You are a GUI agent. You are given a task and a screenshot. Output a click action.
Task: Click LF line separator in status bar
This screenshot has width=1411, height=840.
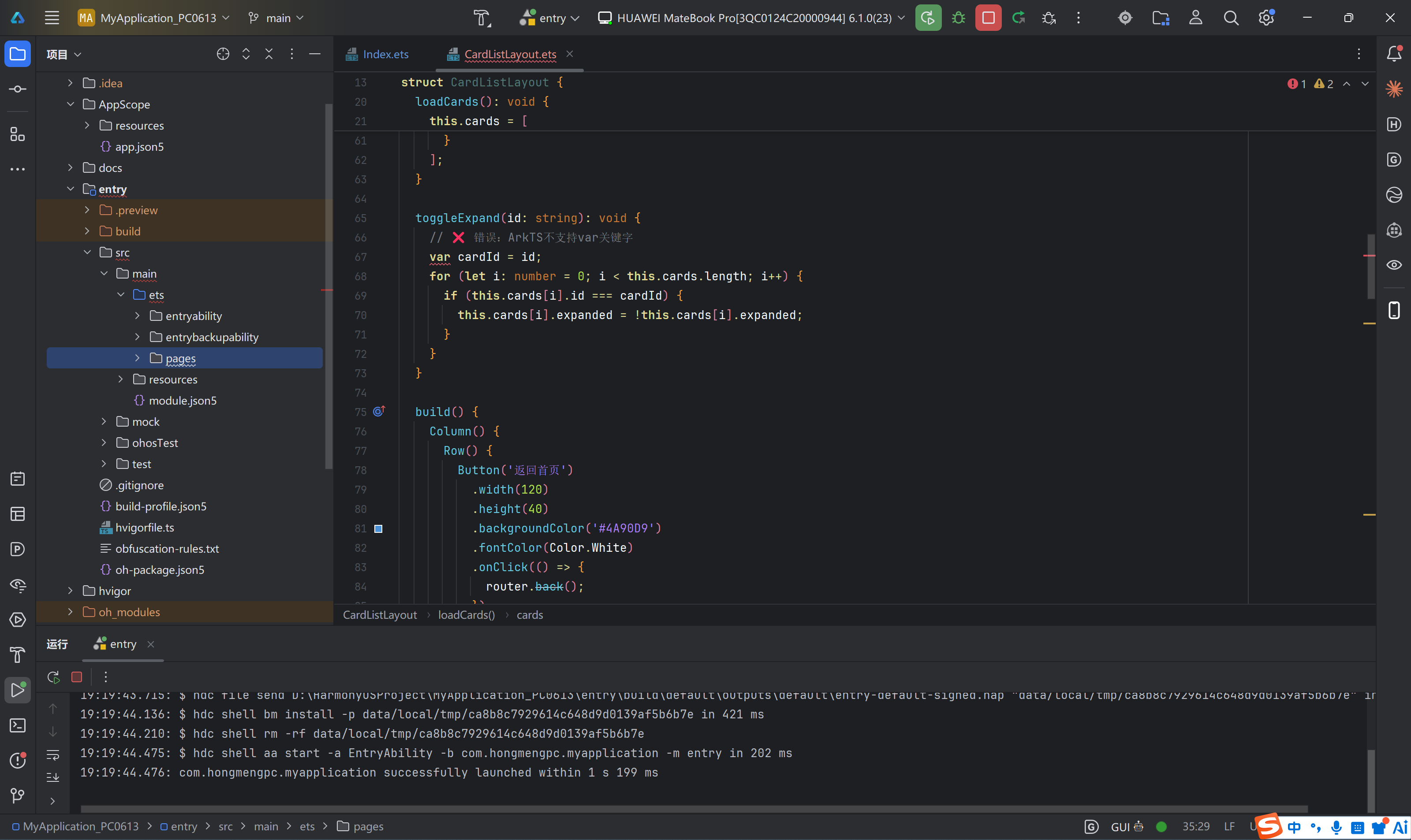click(1229, 826)
